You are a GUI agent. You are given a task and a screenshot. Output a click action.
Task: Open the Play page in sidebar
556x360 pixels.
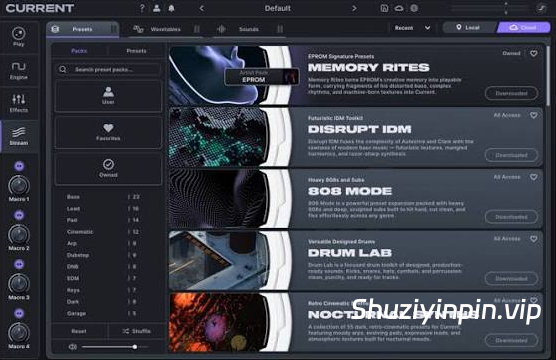click(x=18, y=37)
